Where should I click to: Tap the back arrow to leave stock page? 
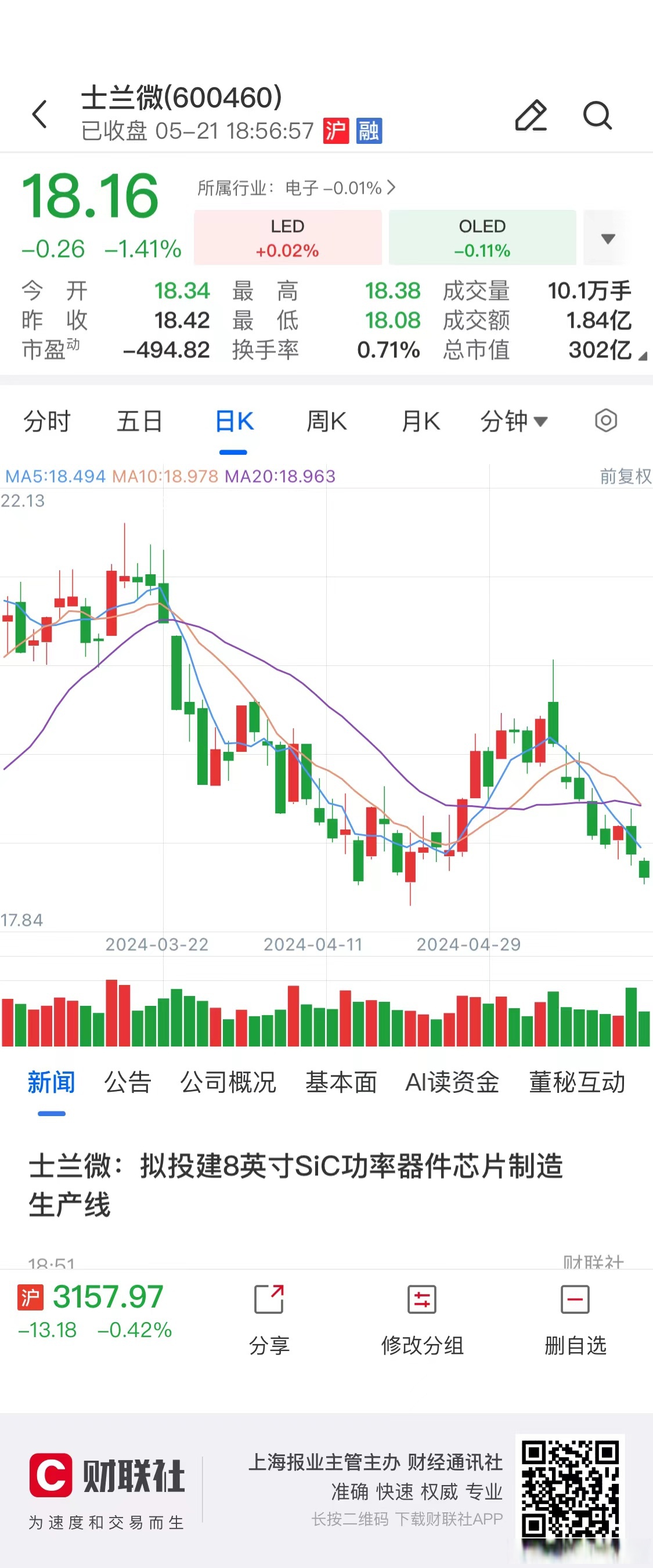pos(40,115)
